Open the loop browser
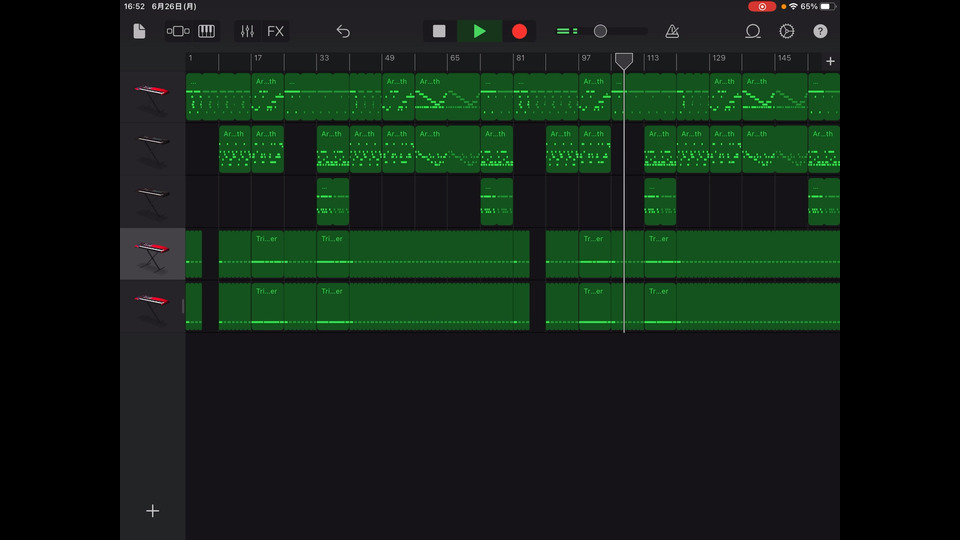The height and width of the screenshot is (540, 960). [753, 31]
